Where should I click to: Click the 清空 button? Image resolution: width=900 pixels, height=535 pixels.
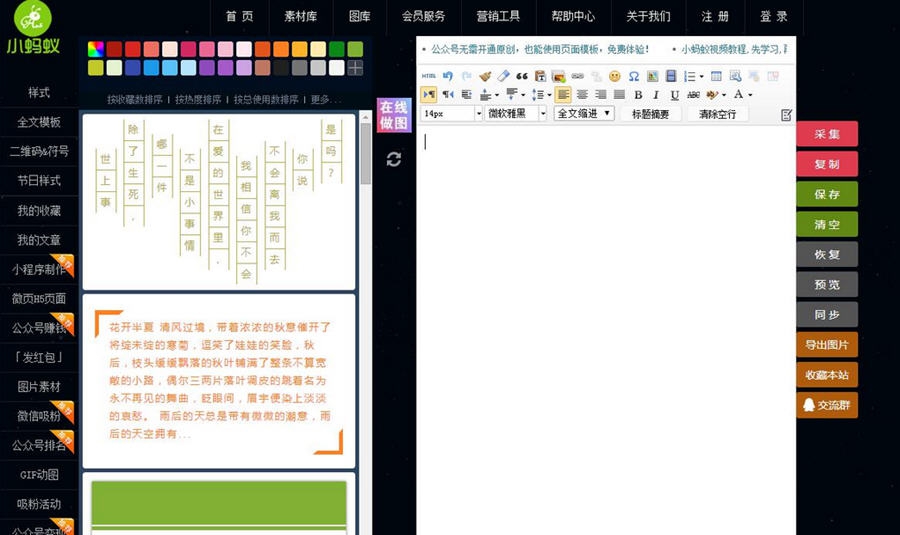pos(827,224)
